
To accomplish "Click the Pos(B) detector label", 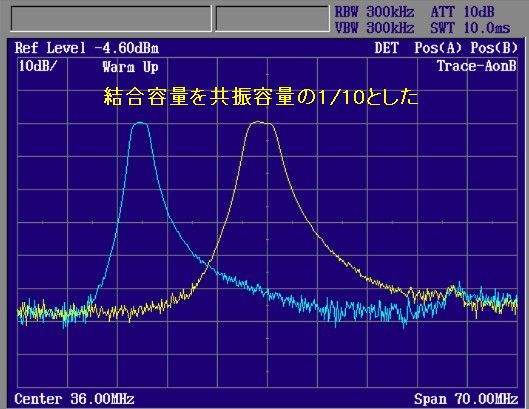I will [494, 48].
